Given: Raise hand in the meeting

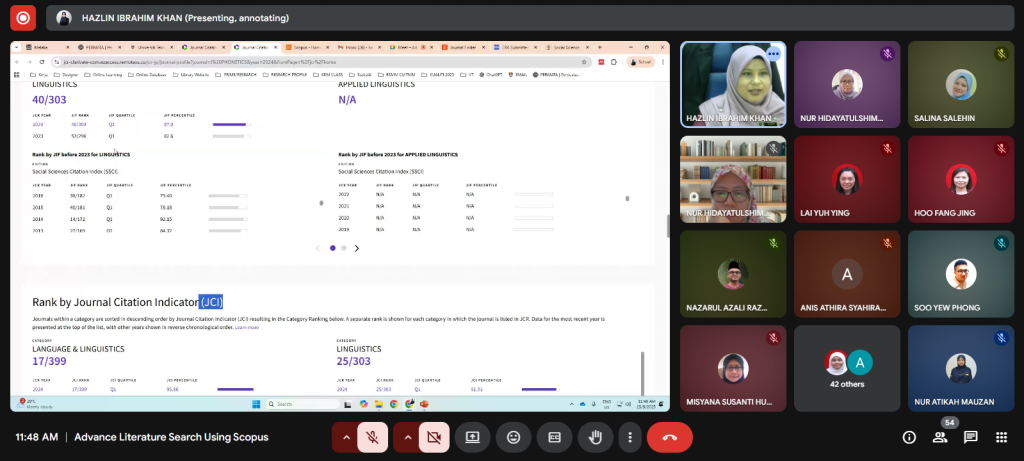Looking at the screenshot, I should point(594,437).
